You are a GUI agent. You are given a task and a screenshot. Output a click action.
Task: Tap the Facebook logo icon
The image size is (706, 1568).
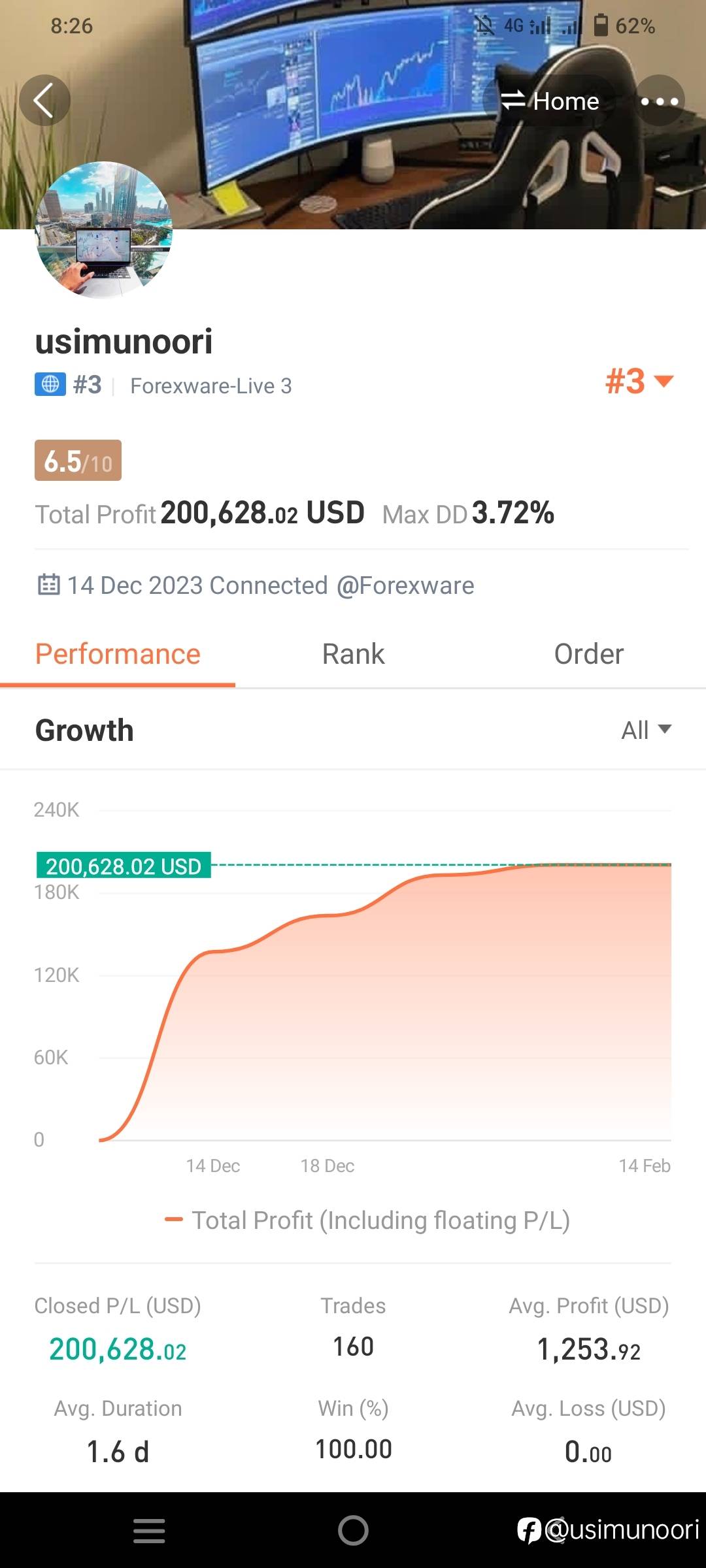[529, 1530]
